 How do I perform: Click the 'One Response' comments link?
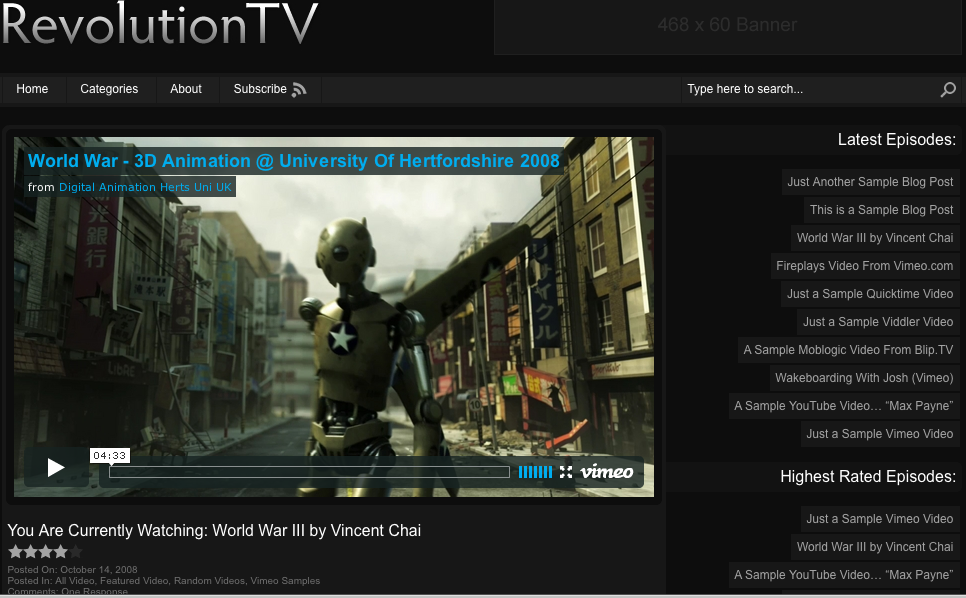[94, 591]
